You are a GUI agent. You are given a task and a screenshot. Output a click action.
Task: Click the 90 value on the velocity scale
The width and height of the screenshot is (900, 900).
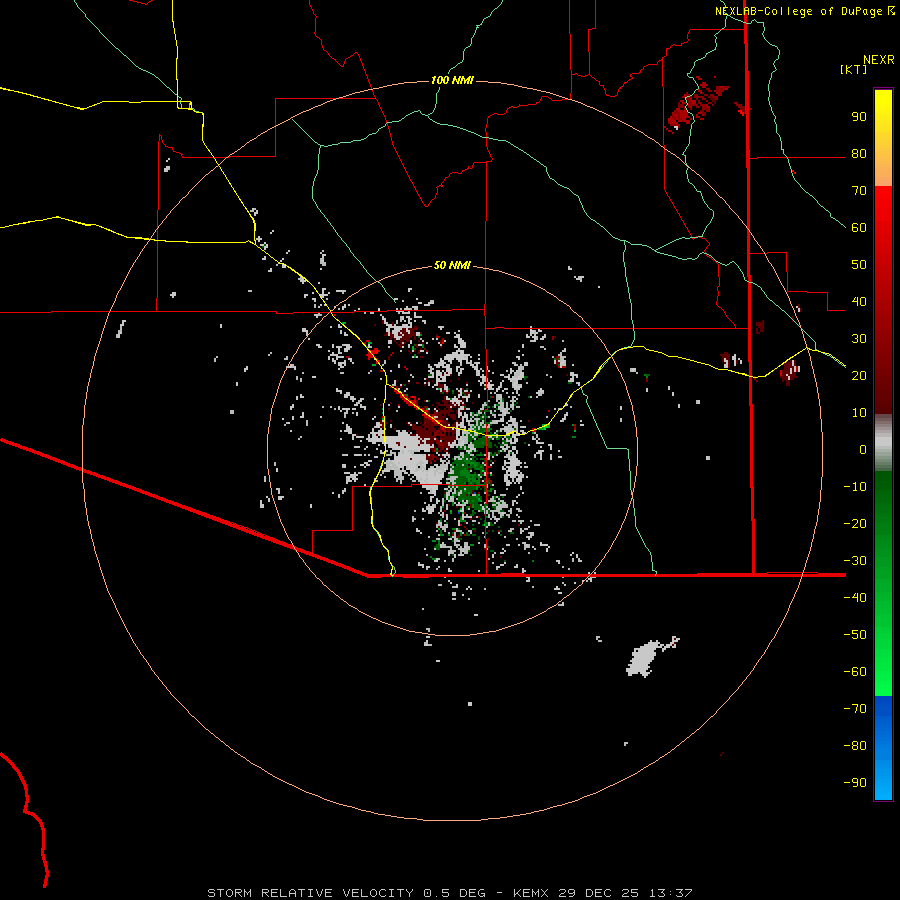859,117
